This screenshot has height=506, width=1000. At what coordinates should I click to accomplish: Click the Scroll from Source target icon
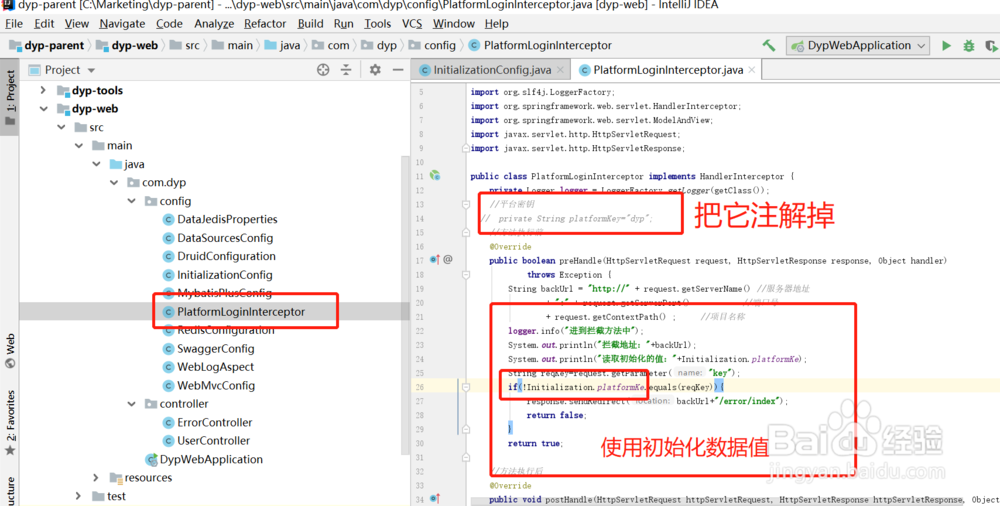pyautogui.click(x=323, y=70)
